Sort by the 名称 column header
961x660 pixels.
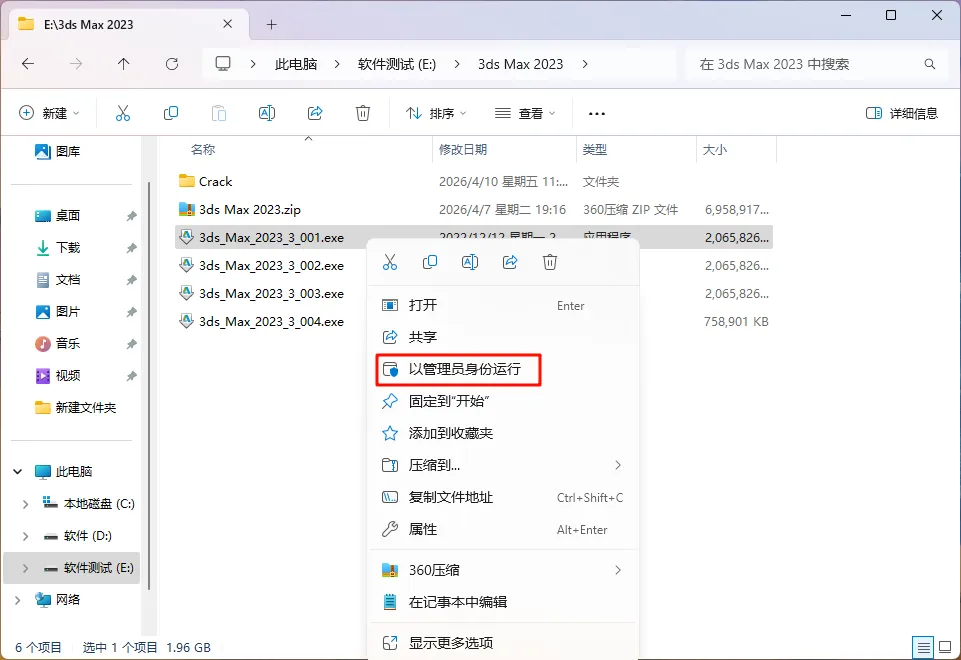(x=203, y=150)
